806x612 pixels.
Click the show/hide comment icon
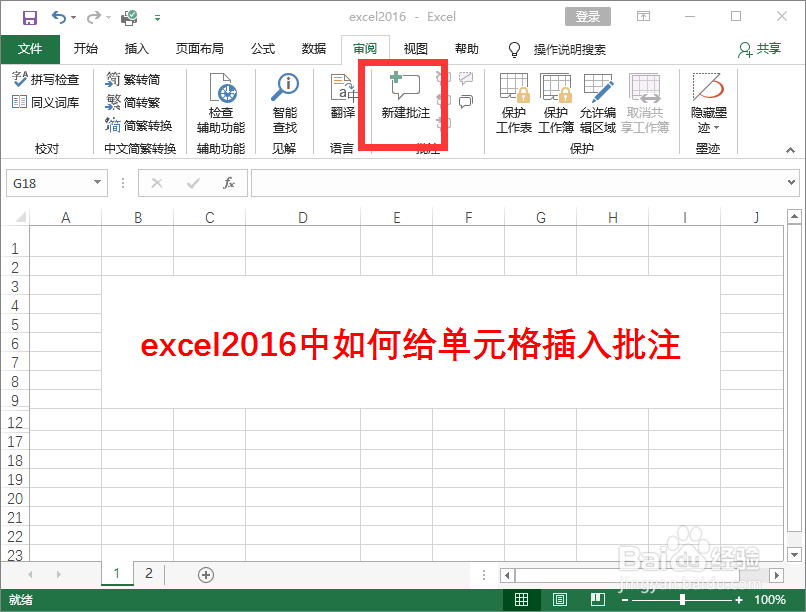point(466,78)
